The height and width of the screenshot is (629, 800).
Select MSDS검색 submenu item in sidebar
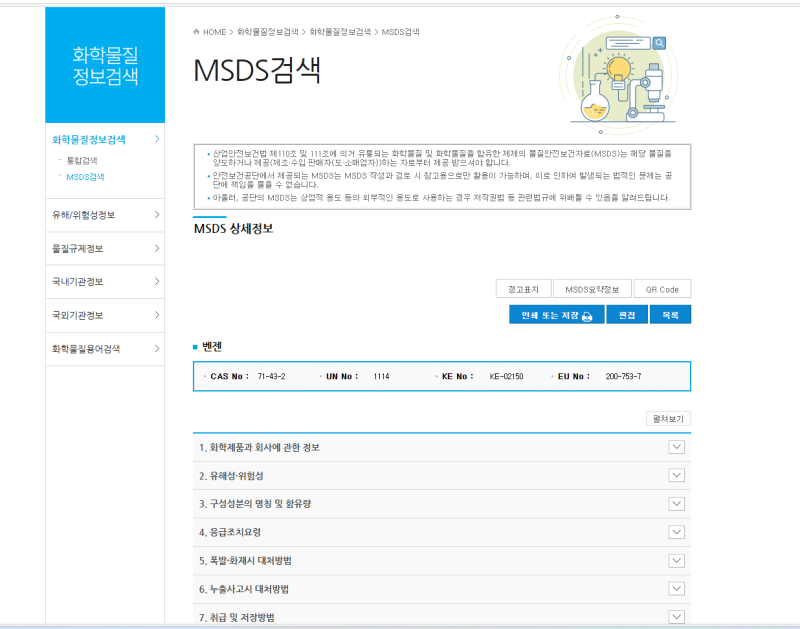[x=85, y=177]
